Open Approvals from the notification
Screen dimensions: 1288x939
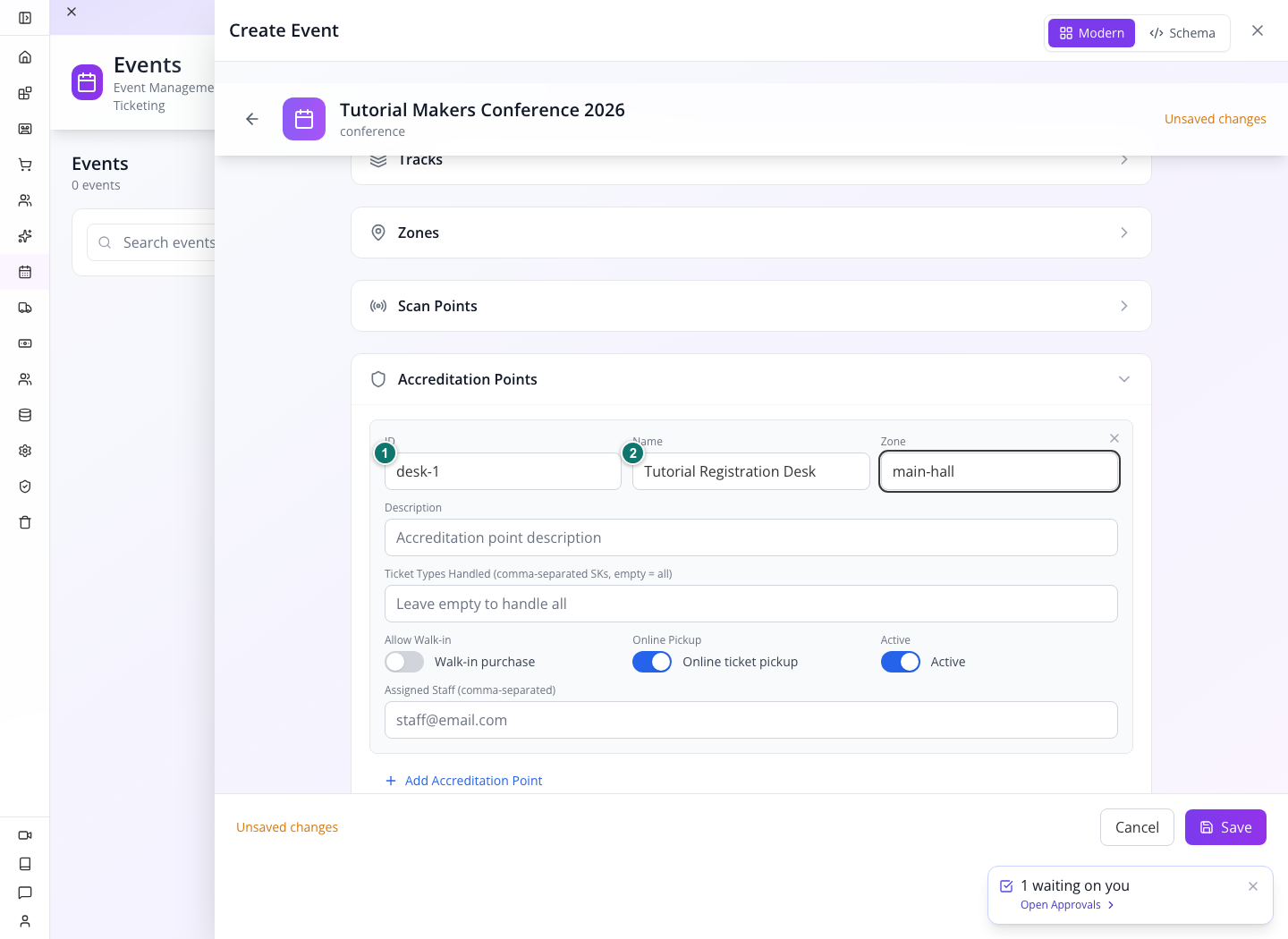[1067, 905]
